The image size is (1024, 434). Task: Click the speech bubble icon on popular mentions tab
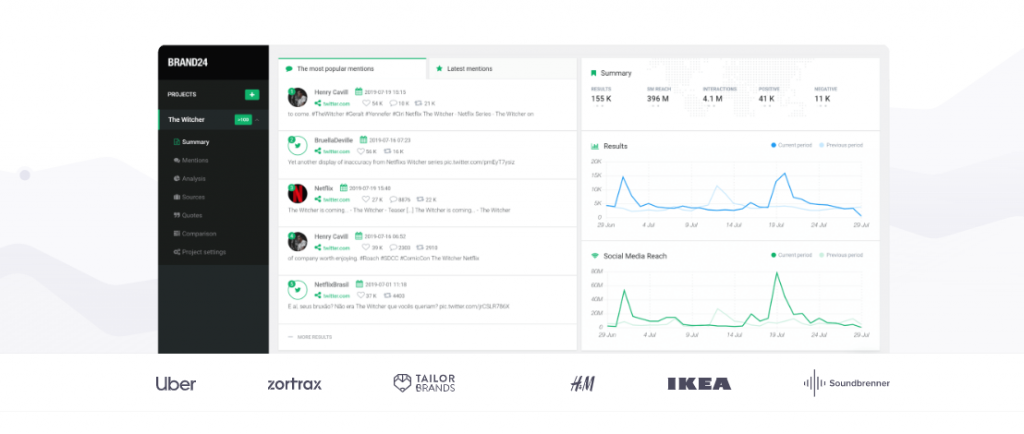[x=289, y=69]
